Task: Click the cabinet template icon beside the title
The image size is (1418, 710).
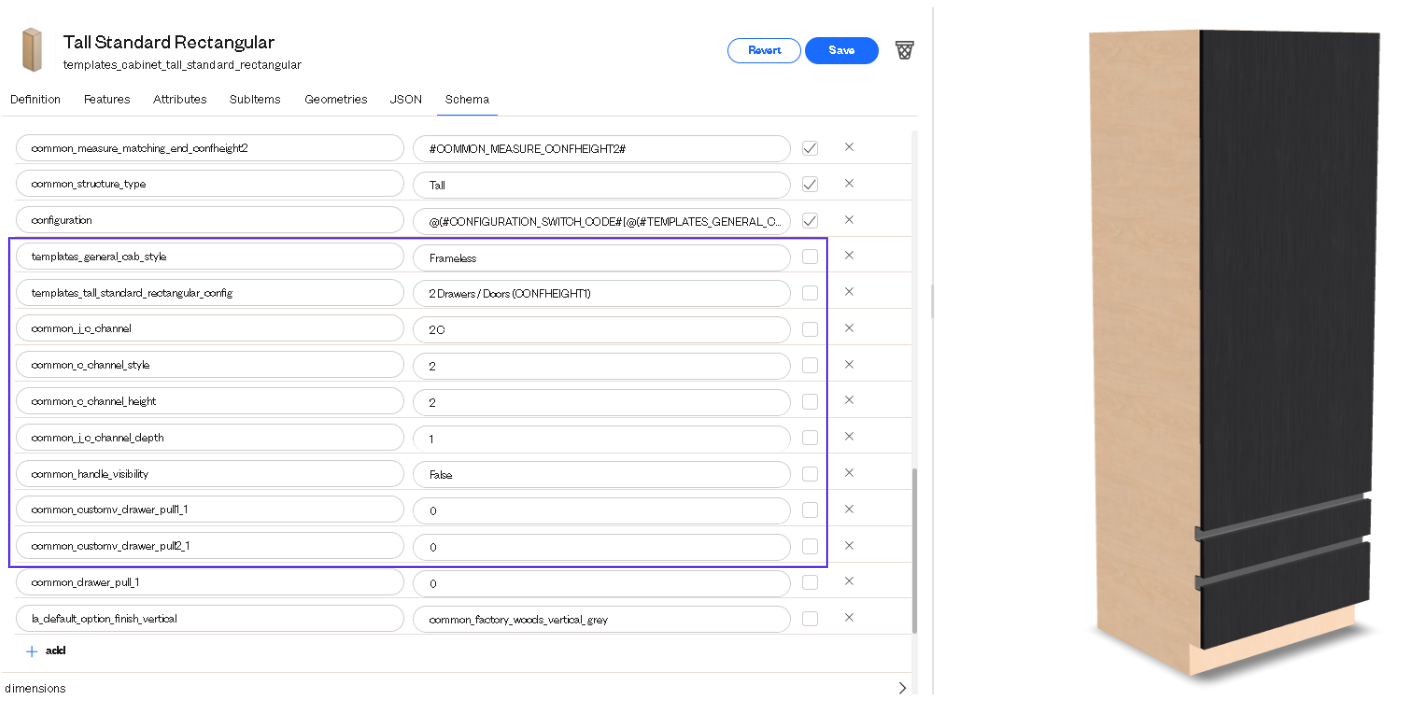Action: [x=32, y=51]
